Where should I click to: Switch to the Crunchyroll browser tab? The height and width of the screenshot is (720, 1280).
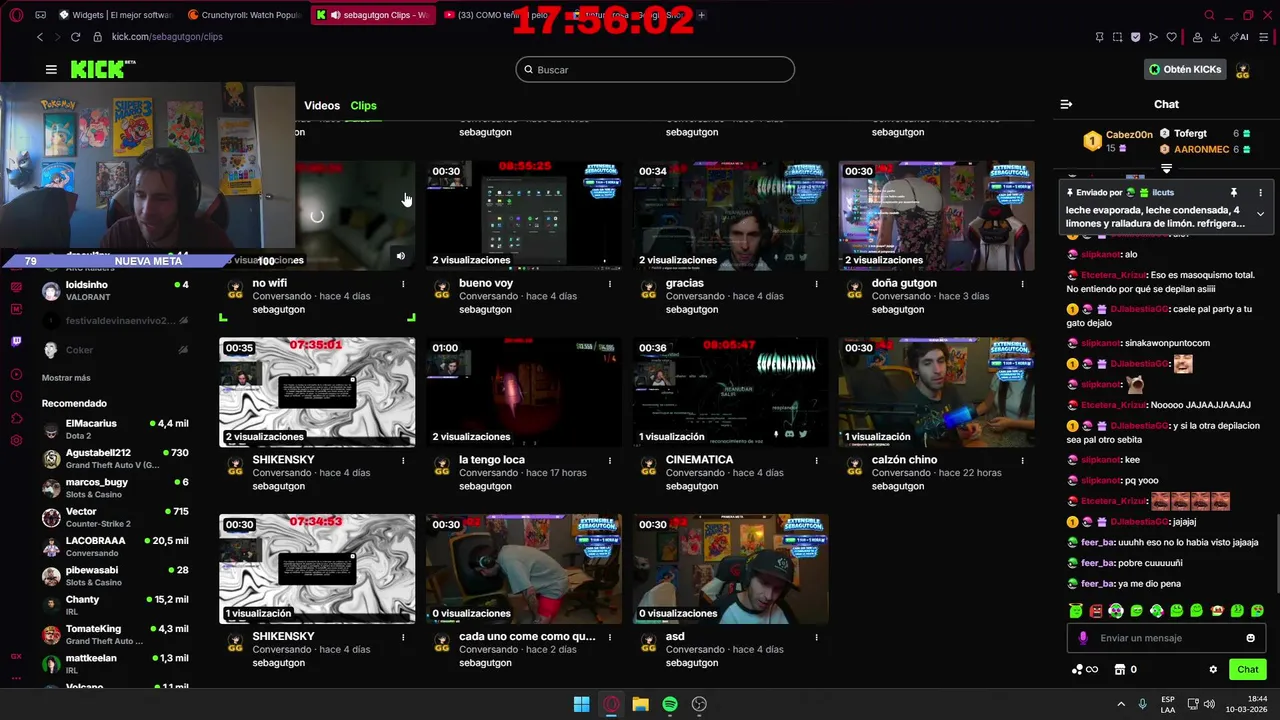[x=244, y=15]
